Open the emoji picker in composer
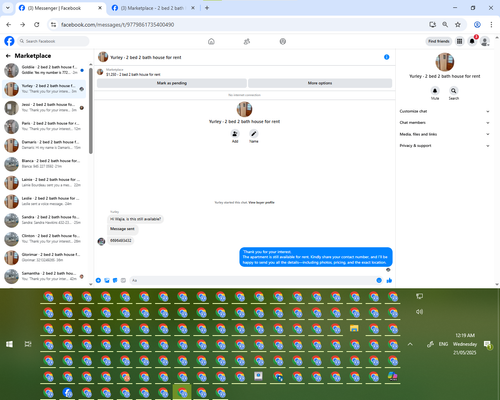 point(379,280)
